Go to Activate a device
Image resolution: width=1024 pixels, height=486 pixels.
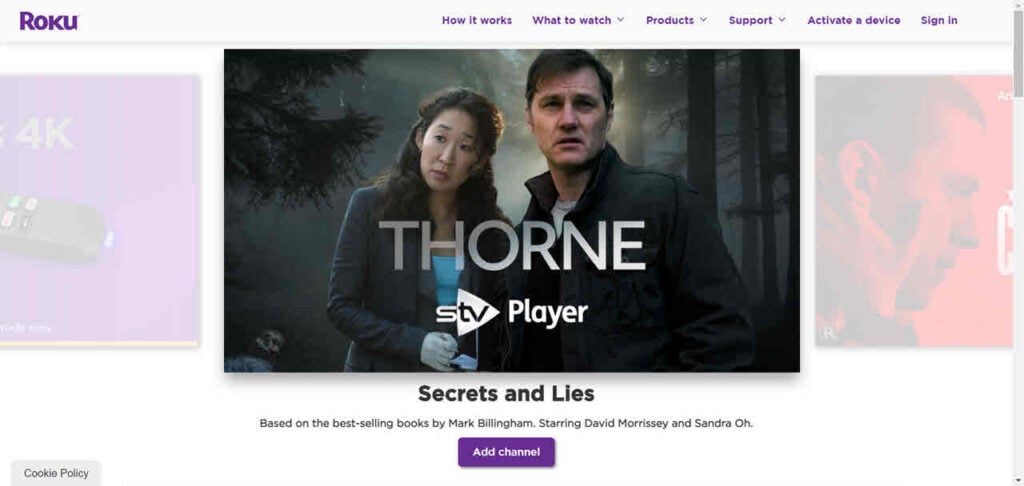click(854, 20)
